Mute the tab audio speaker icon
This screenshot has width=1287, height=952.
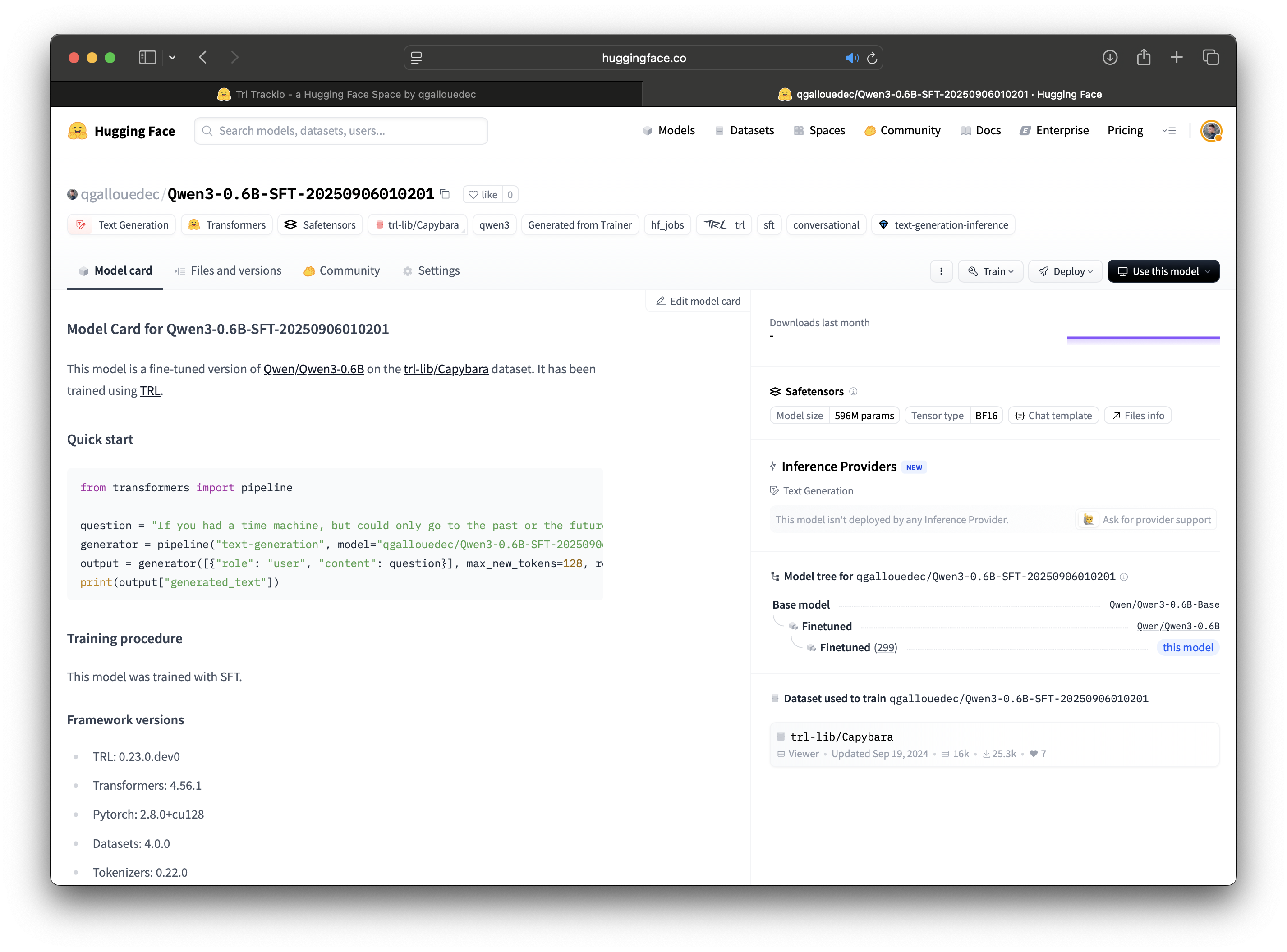(851, 58)
